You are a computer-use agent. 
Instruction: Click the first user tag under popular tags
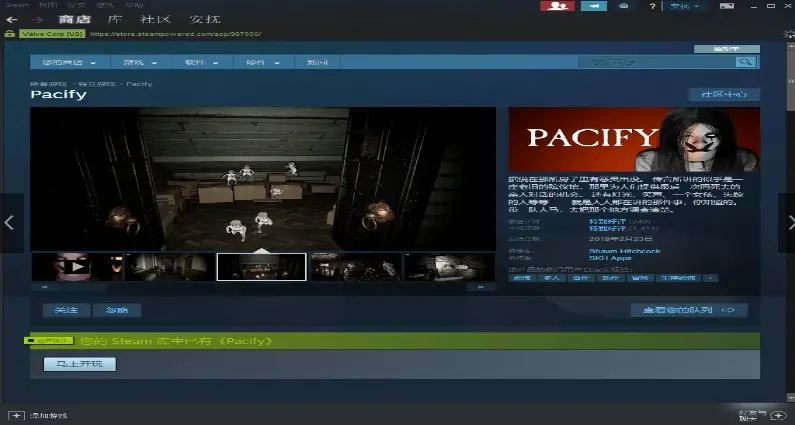pos(522,278)
